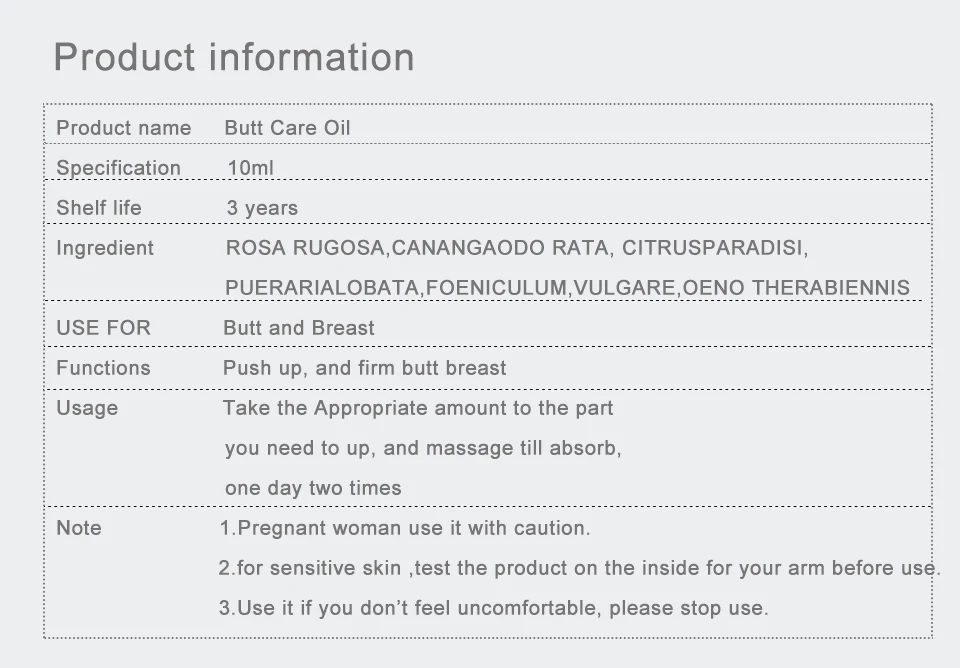Image resolution: width=960 pixels, height=668 pixels.
Task: Click the ingredient line starting with "ROSA RUGOSA"
Action: pos(516,248)
